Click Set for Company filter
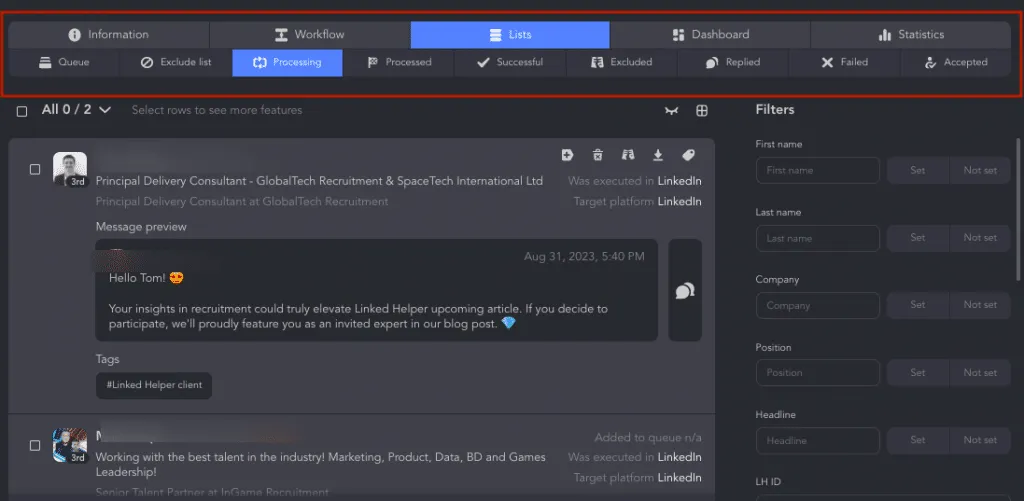The height and width of the screenshot is (501, 1024). [918, 306]
